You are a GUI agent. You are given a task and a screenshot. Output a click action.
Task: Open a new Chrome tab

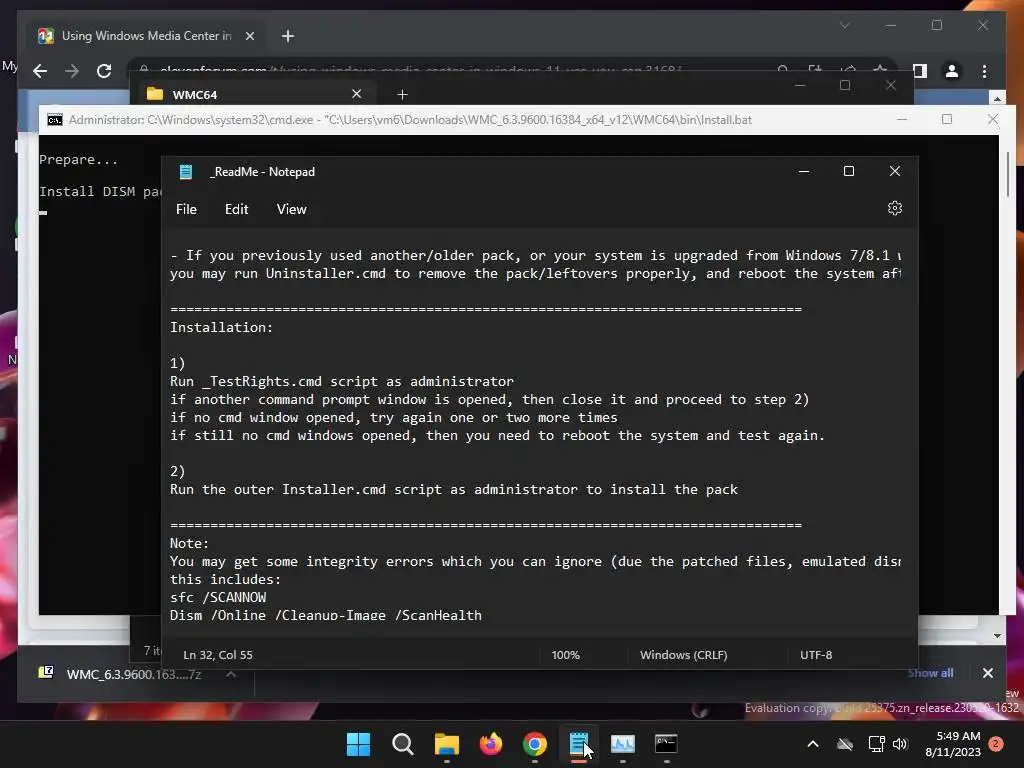[288, 36]
